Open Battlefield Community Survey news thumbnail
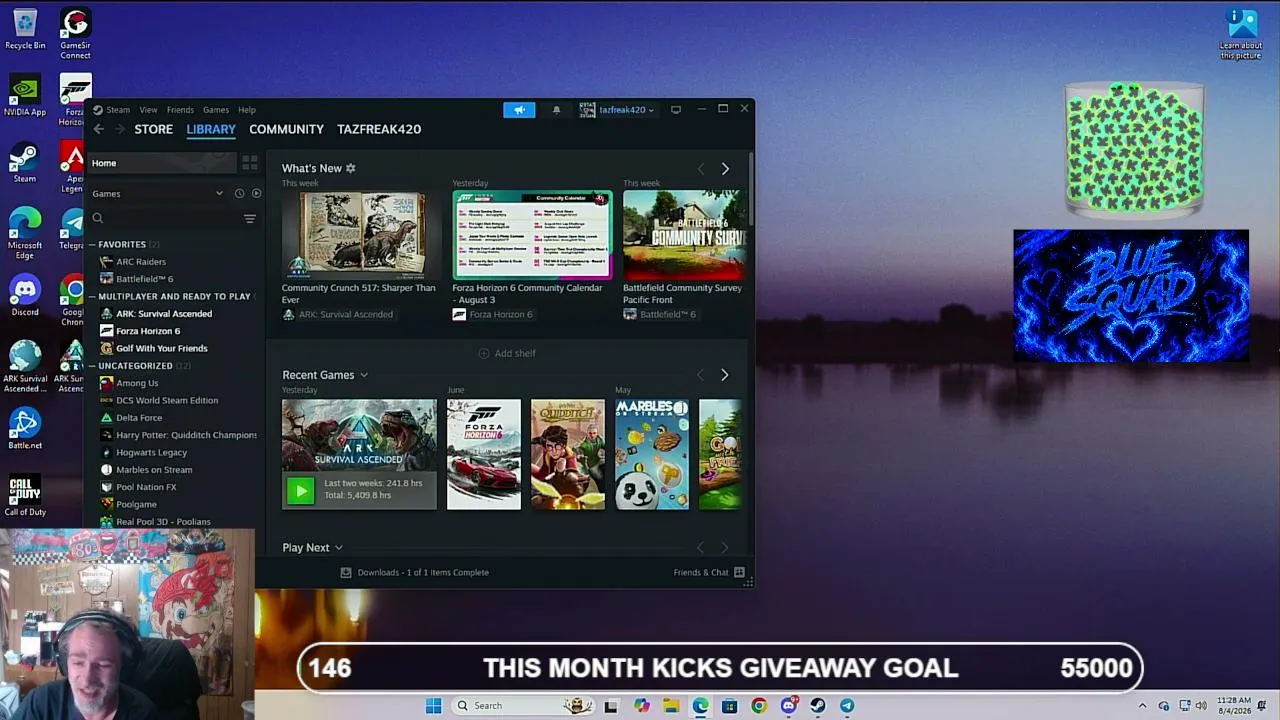This screenshot has width=1280, height=720. [x=684, y=235]
